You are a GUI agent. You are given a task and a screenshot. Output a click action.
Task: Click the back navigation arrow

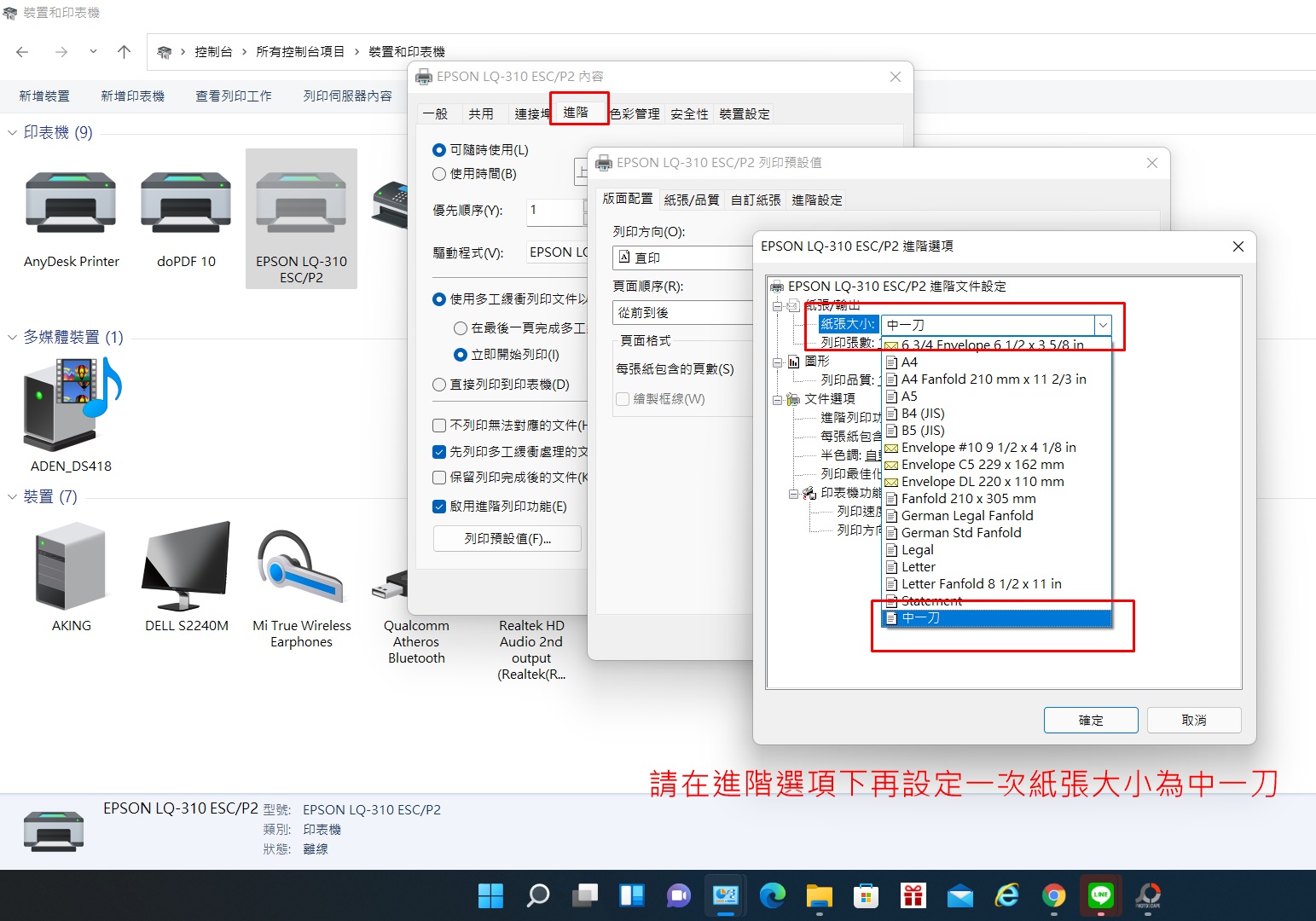(22, 52)
